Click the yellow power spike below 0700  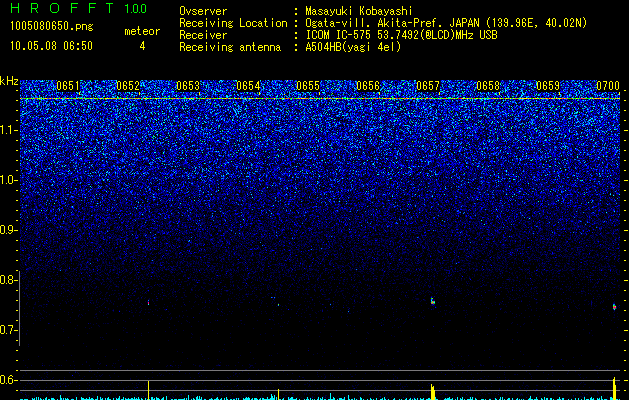[x=615, y=388]
